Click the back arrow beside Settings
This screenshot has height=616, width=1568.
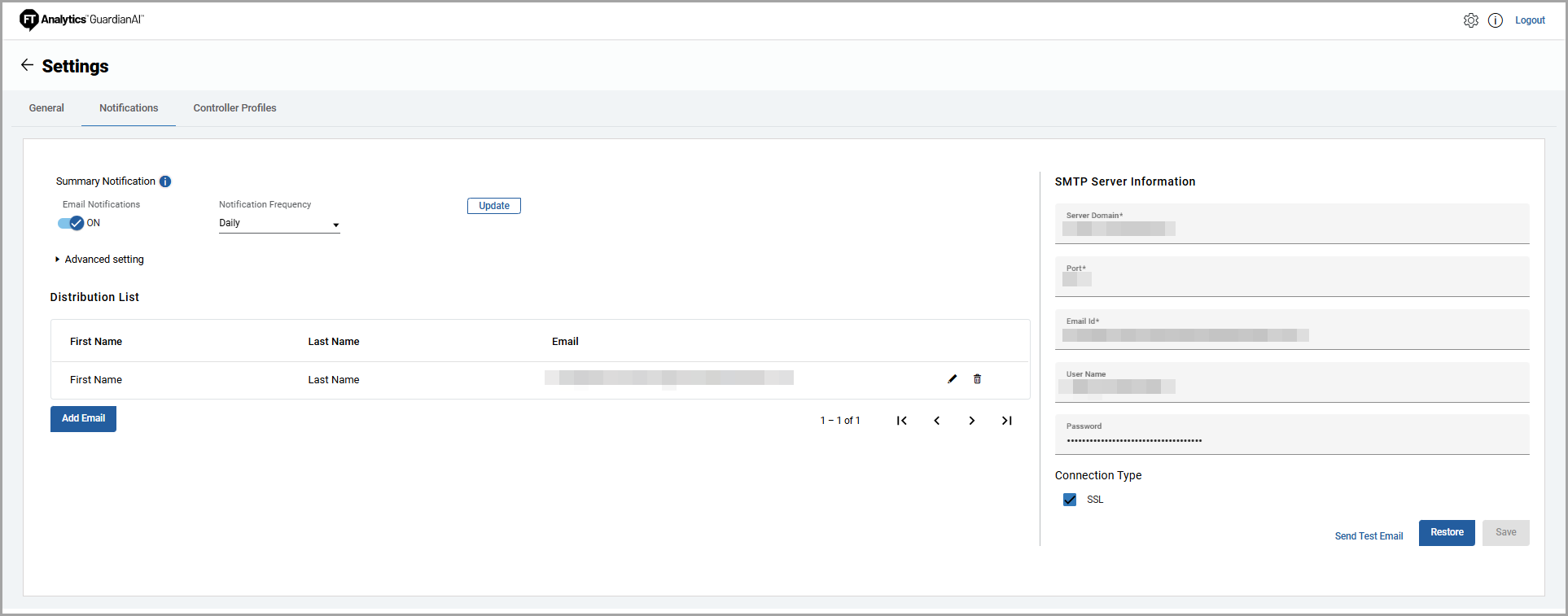(27, 65)
